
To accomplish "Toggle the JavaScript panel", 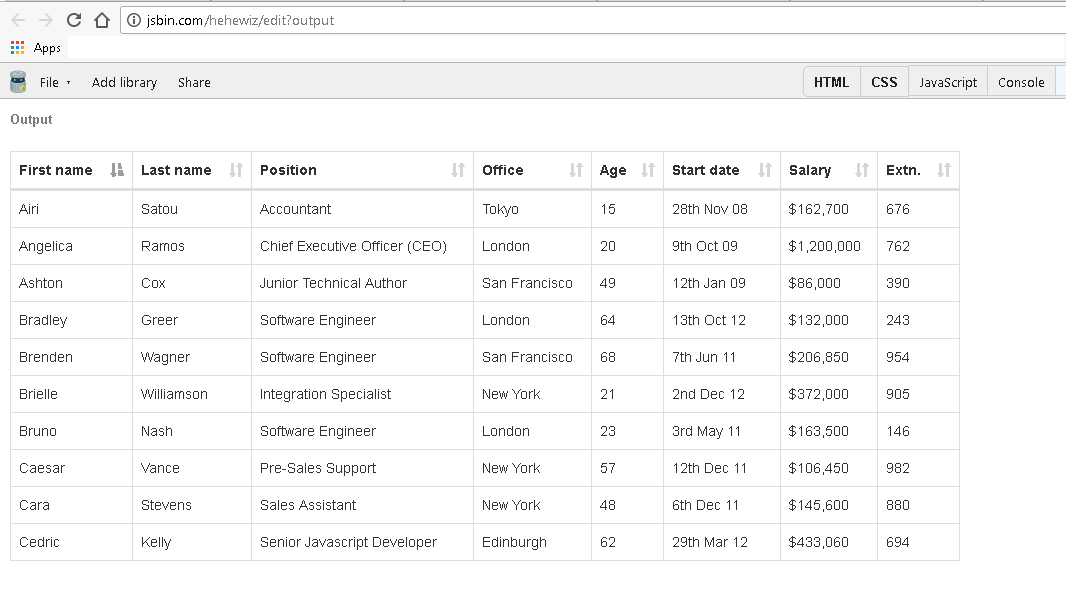I will pyautogui.click(x=948, y=82).
